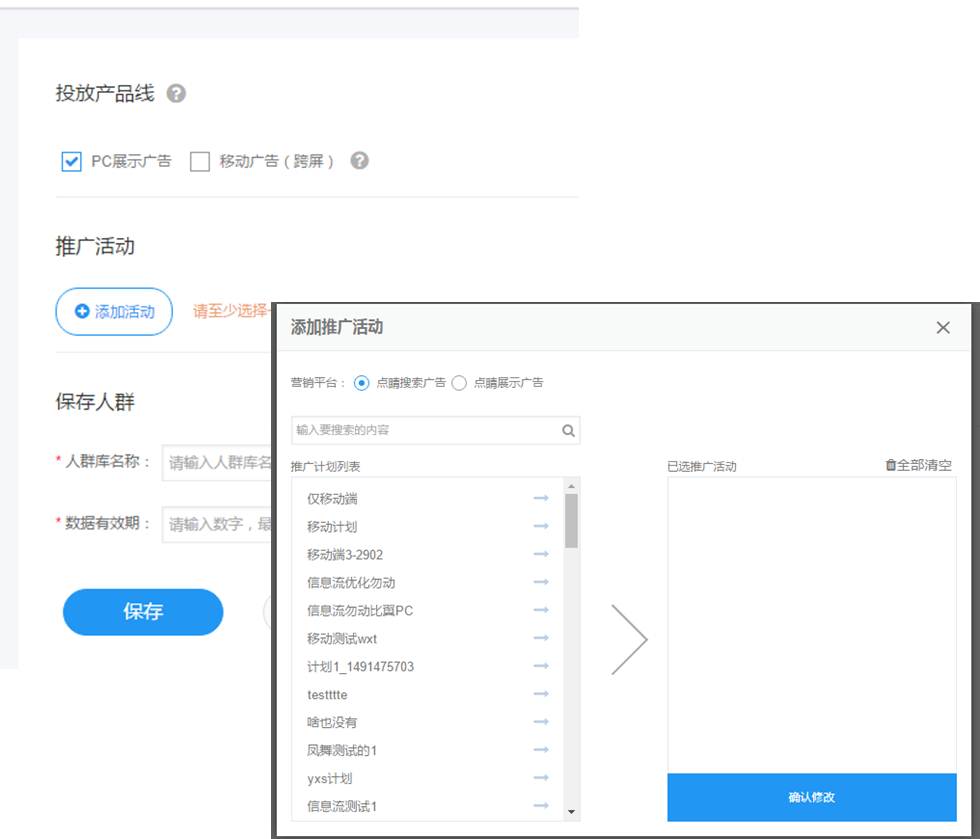Select the 点睛展示广告 radio button
Screen dimensions: 980x839
pos(459,382)
